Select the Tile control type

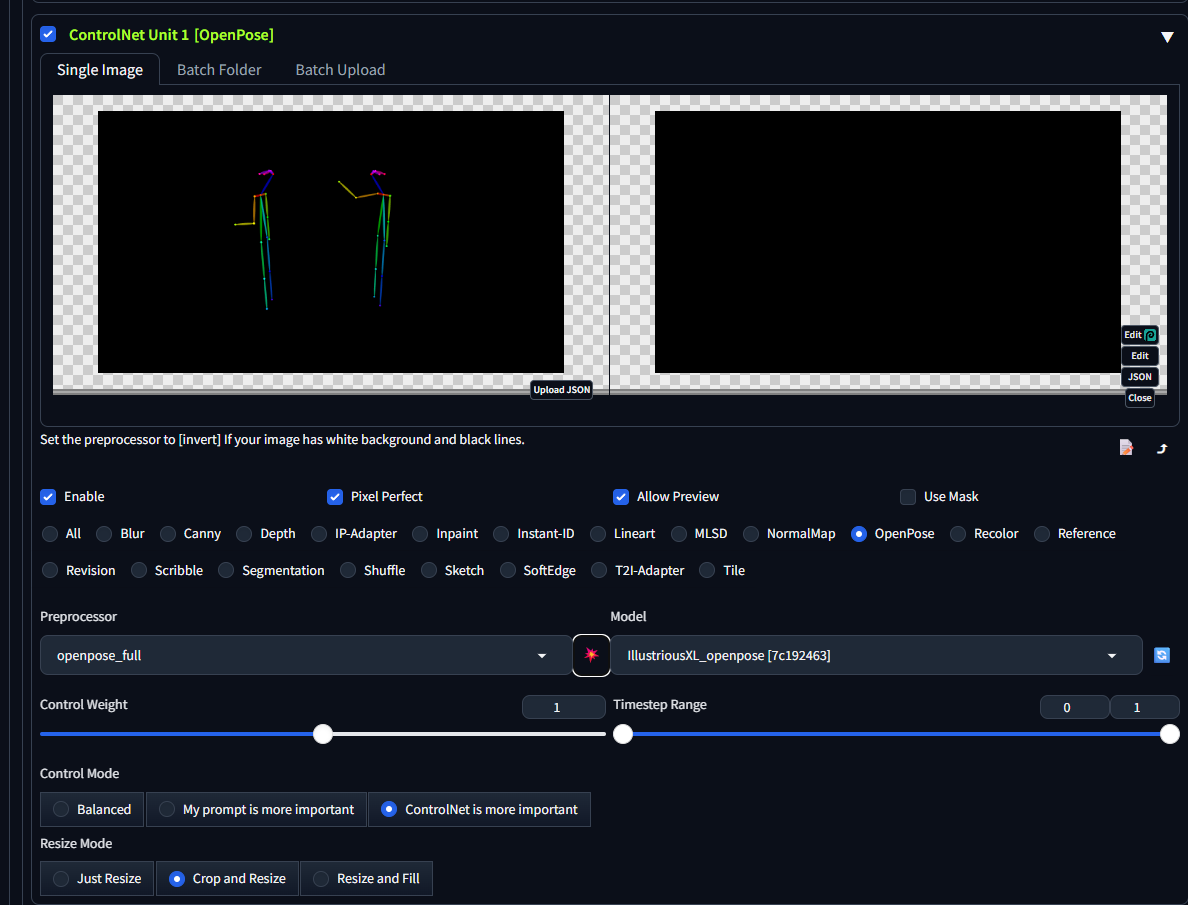(722, 571)
